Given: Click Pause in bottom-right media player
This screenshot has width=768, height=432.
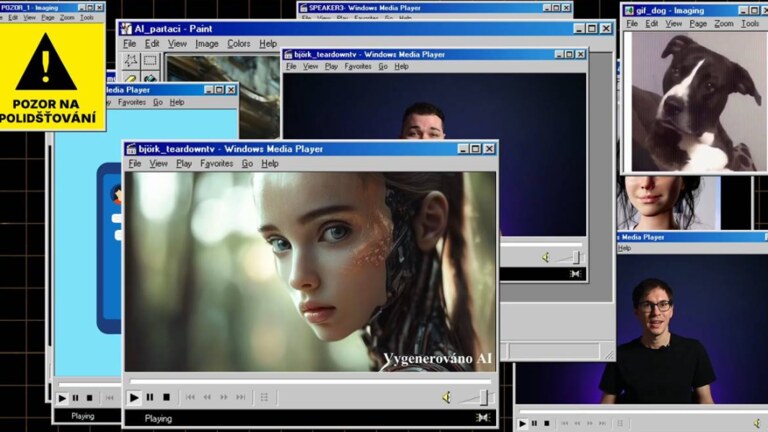Looking at the screenshot, I should [534, 423].
